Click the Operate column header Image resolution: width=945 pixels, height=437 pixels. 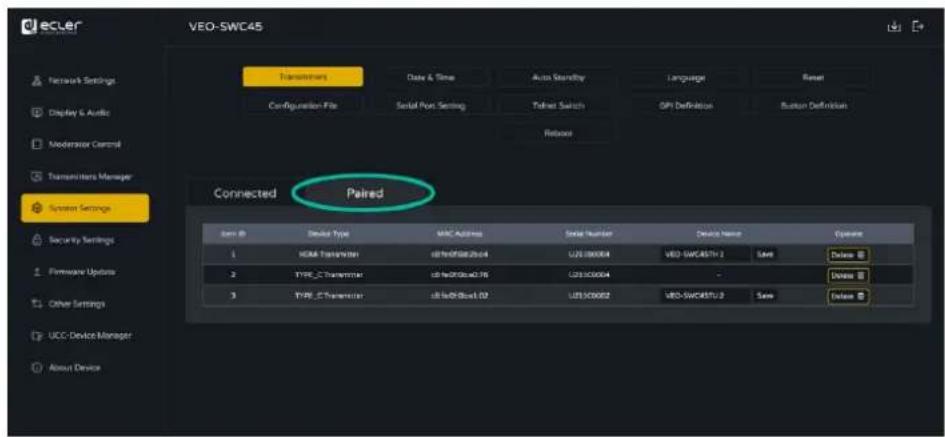pyautogui.click(x=849, y=233)
